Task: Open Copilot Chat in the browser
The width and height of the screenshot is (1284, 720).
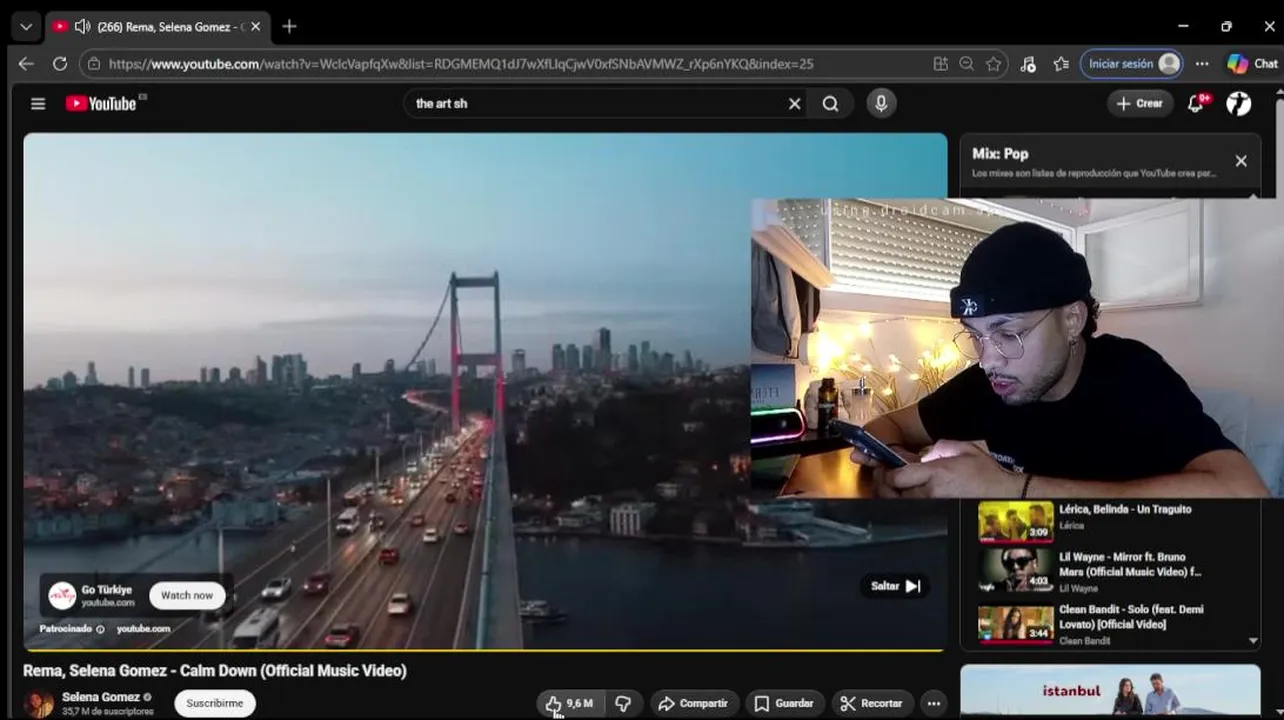Action: 1252,64
